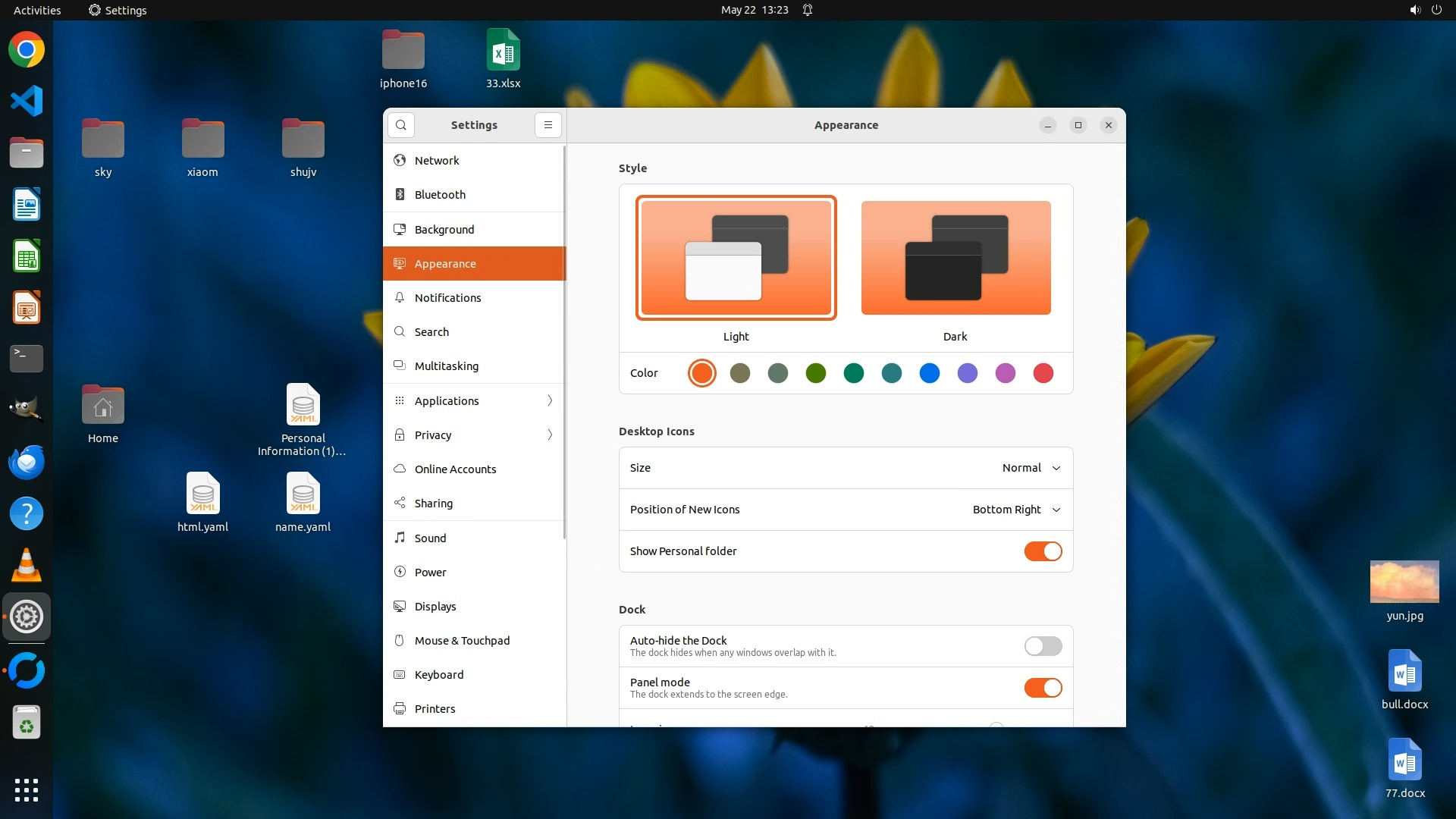This screenshot has width=1456, height=819.
Task: Click the notification bell in top bar
Action: 808,10
